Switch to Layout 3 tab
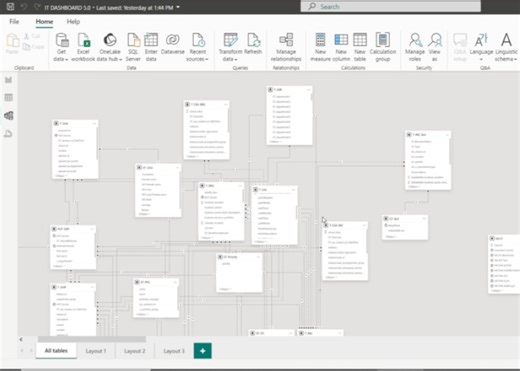This screenshot has width=520, height=371. pyautogui.click(x=174, y=351)
